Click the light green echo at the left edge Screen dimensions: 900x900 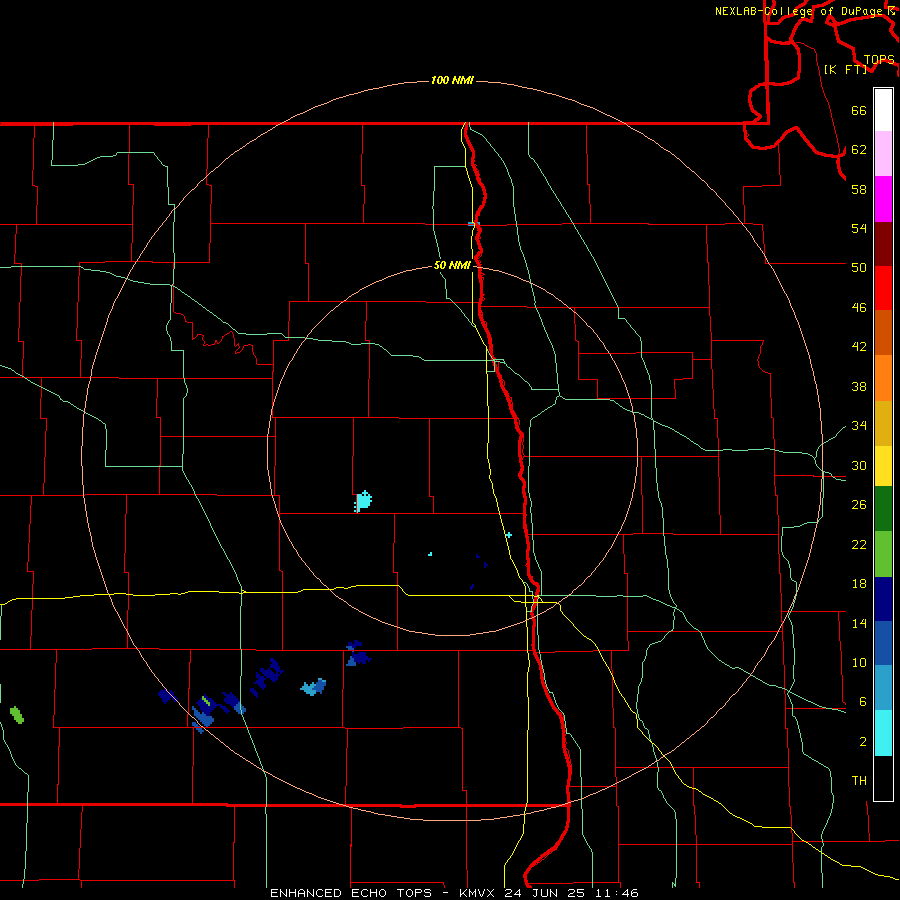(17, 715)
